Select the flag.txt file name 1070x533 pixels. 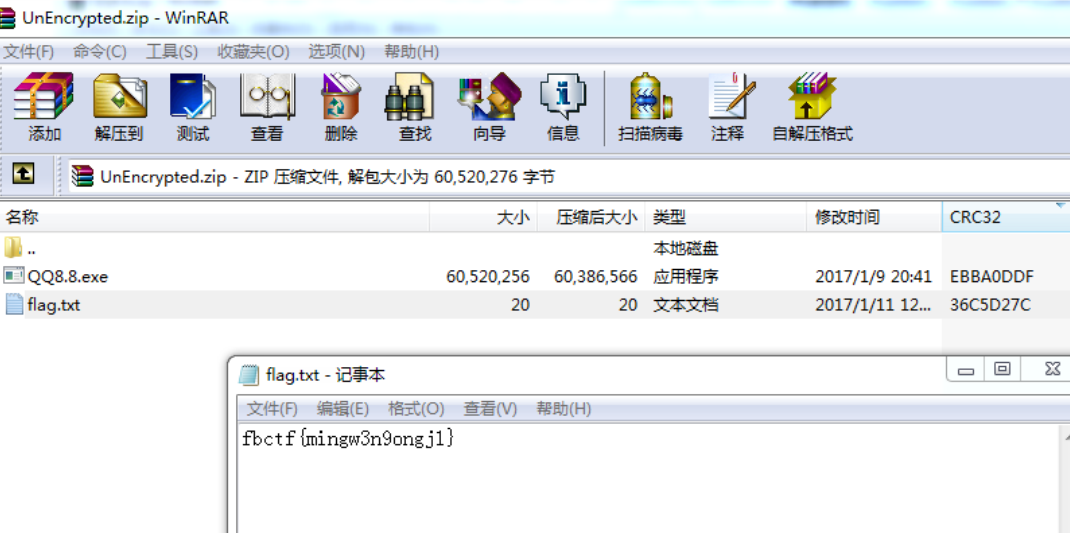pyautogui.click(x=54, y=304)
